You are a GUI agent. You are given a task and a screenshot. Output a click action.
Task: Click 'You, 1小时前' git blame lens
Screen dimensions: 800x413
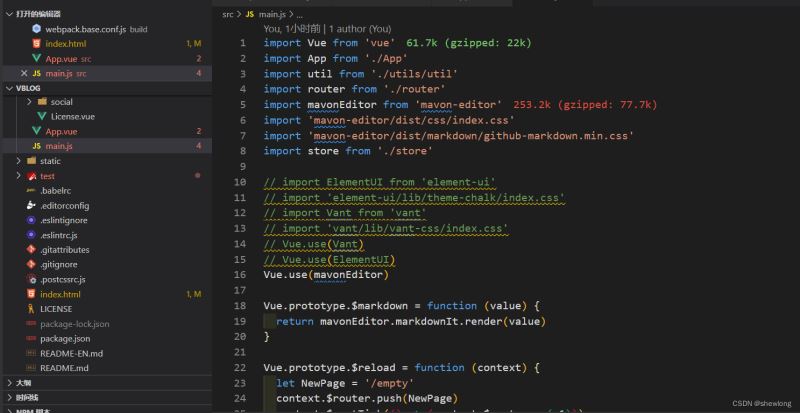coord(292,29)
